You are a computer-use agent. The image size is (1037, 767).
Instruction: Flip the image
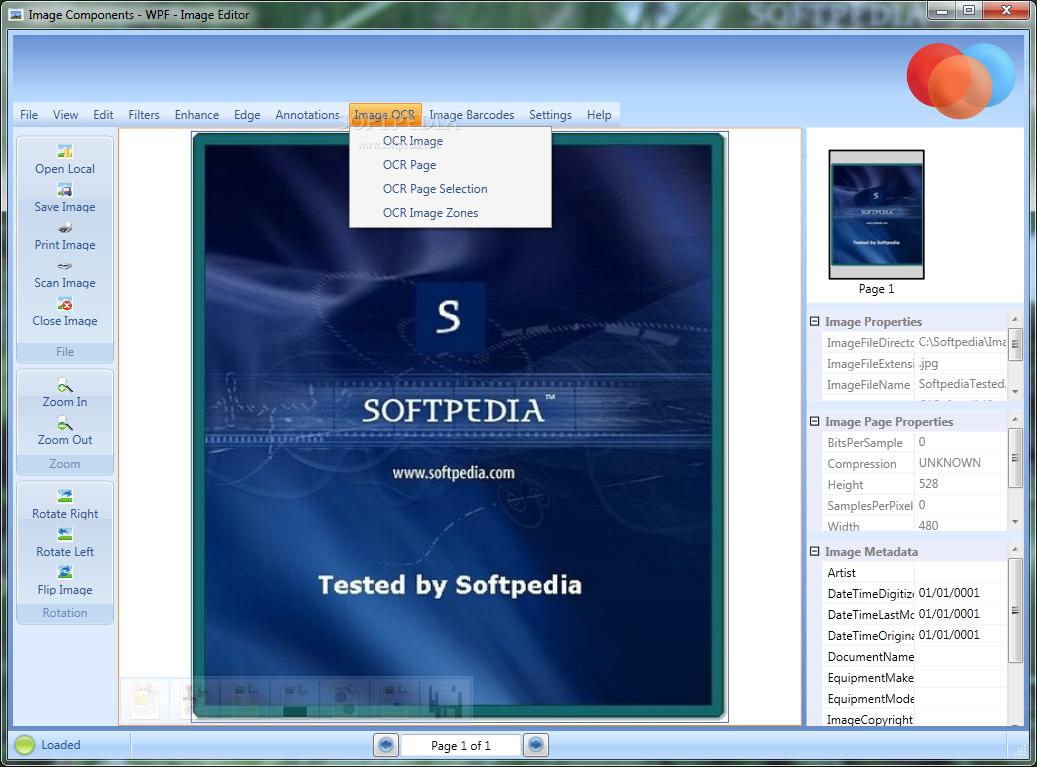pyautogui.click(x=65, y=582)
